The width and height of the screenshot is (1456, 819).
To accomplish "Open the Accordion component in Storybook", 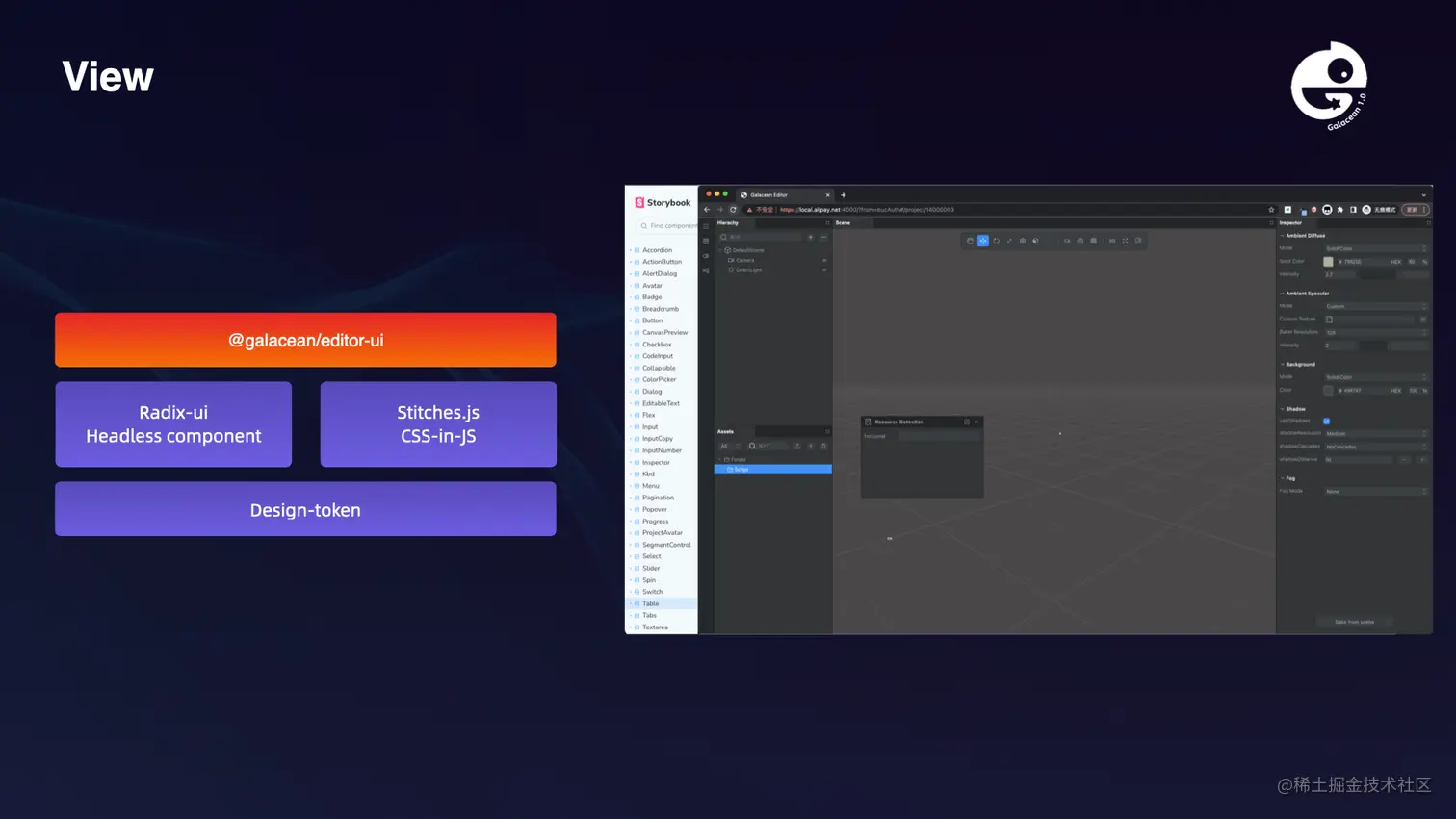I will point(657,250).
